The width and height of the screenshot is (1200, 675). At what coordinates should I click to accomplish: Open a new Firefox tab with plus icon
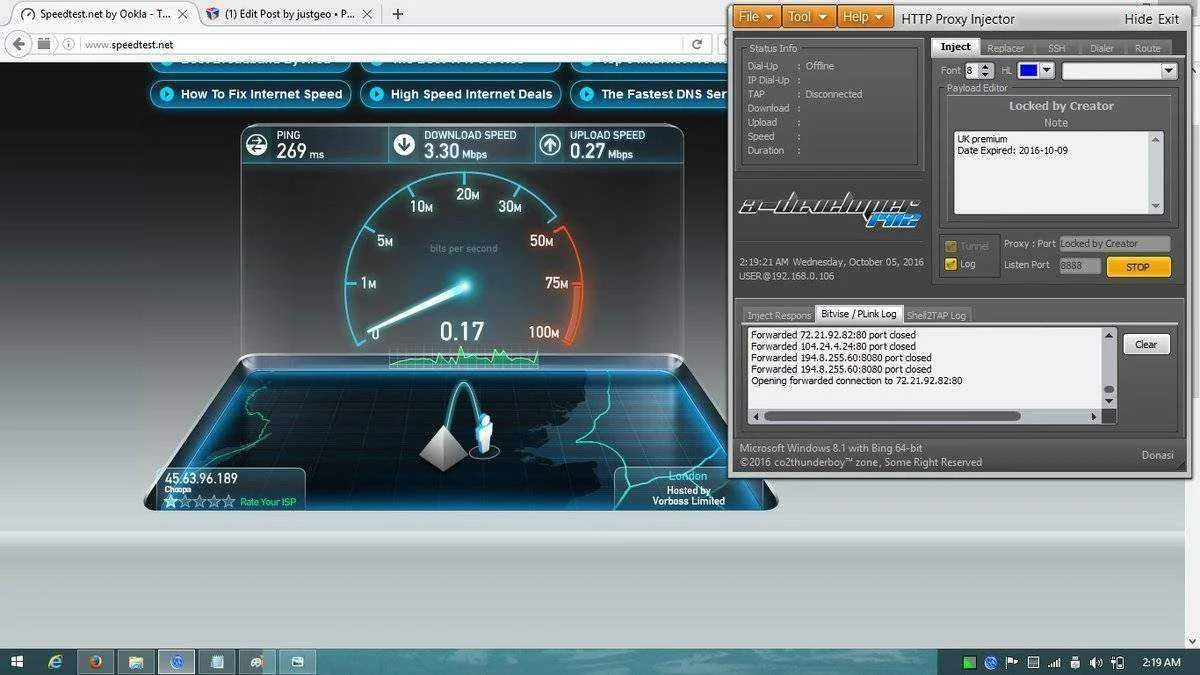tap(398, 14)
